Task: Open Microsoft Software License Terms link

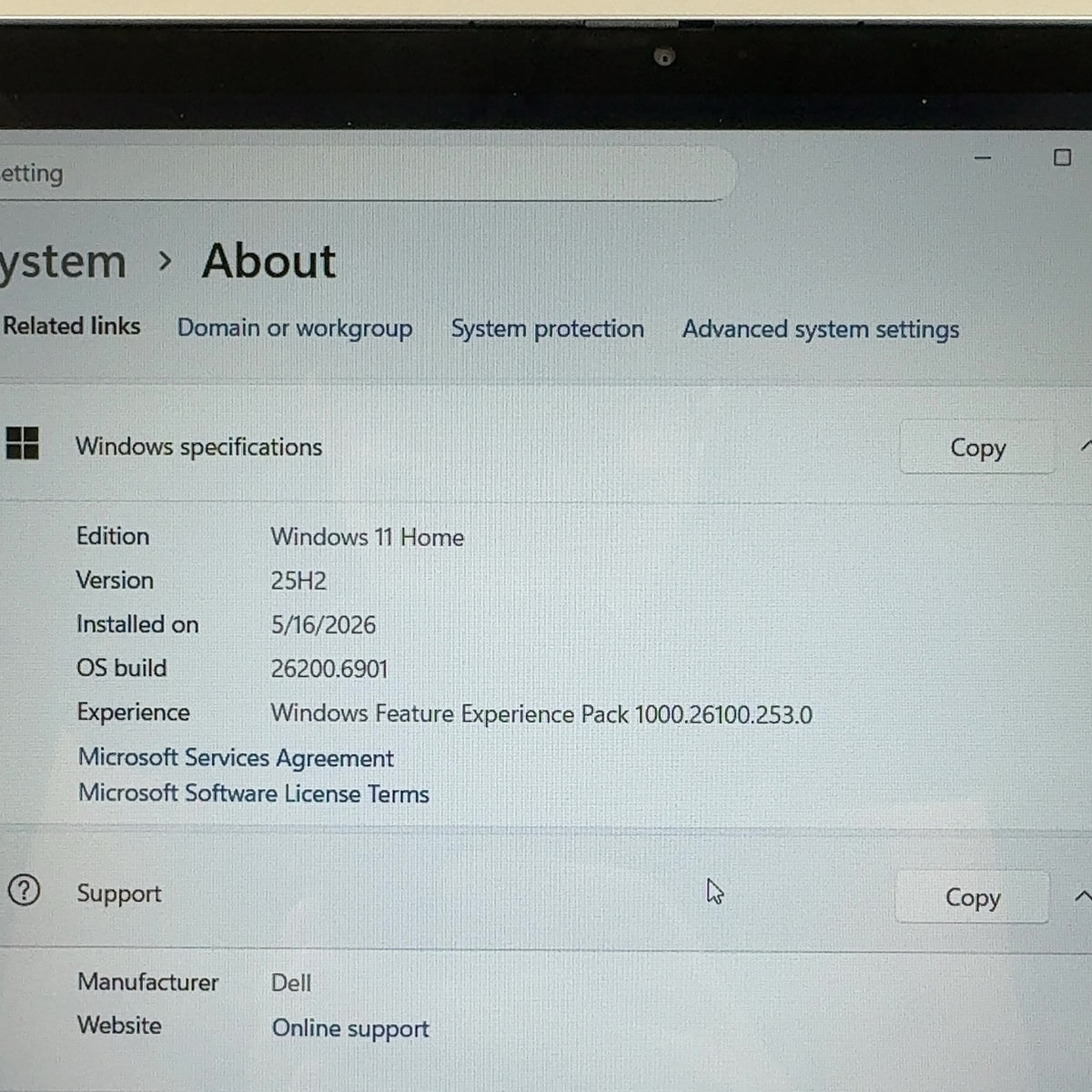Action: coord(254,793)
